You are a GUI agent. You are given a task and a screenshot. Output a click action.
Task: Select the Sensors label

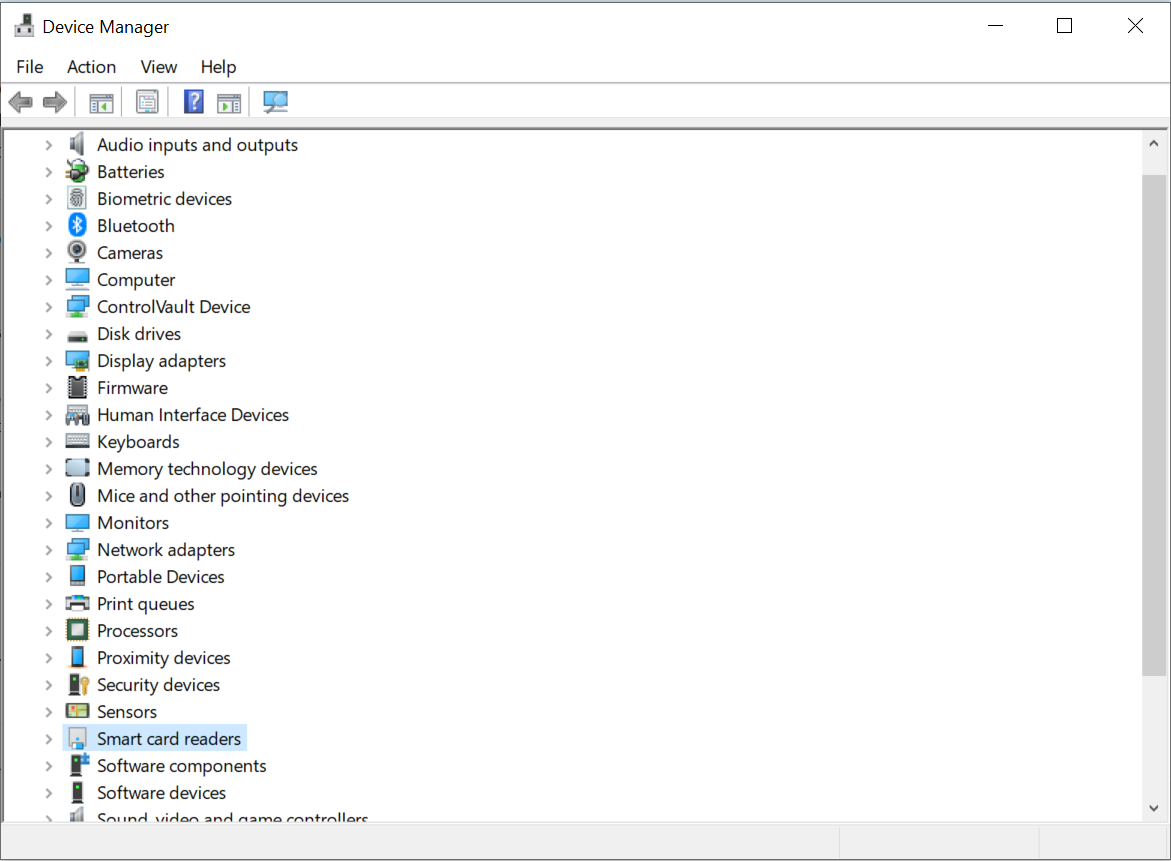pyautogui.click(x=127, y=712)
